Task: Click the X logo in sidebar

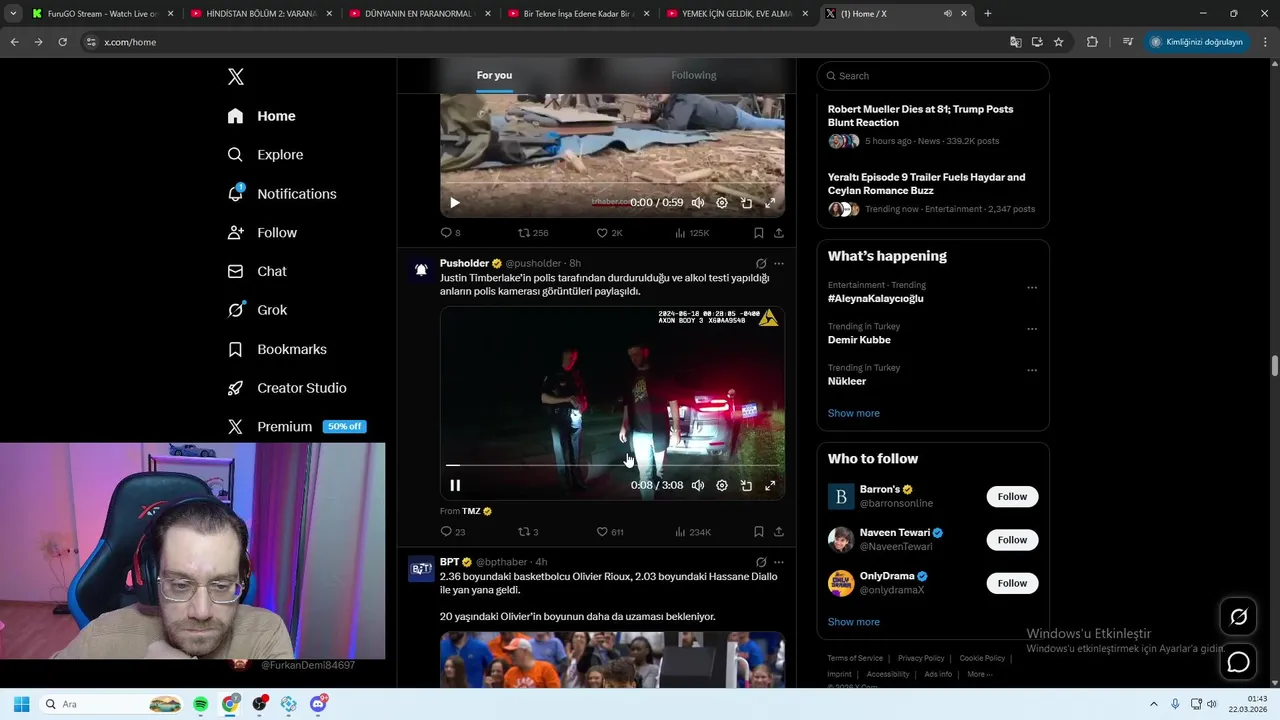Action: click(235, 77)
